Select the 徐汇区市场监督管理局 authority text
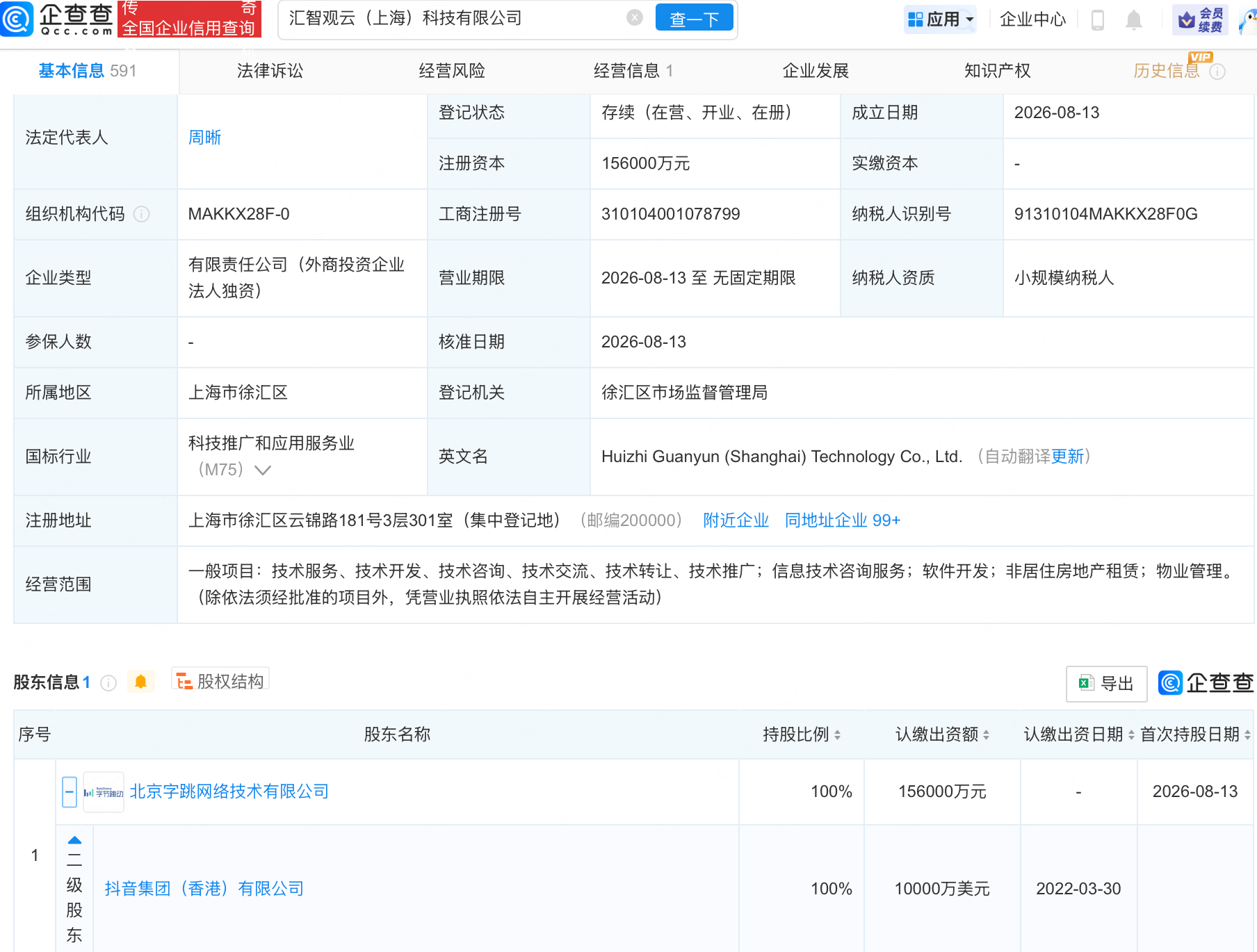Viewport: 1257px width, 952px height. pyautogui.click(x=684, y=393)
